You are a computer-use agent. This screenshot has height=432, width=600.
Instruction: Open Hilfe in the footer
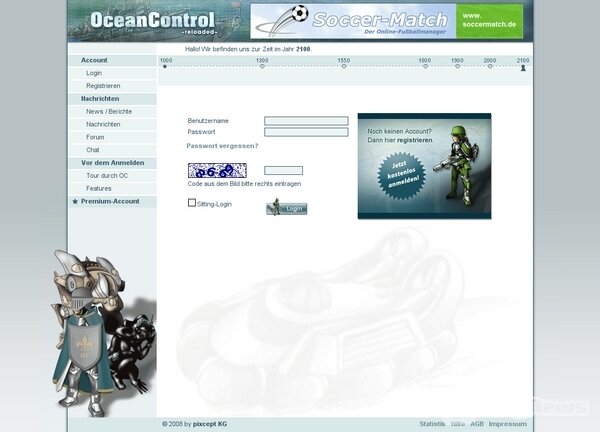point(458,424)
